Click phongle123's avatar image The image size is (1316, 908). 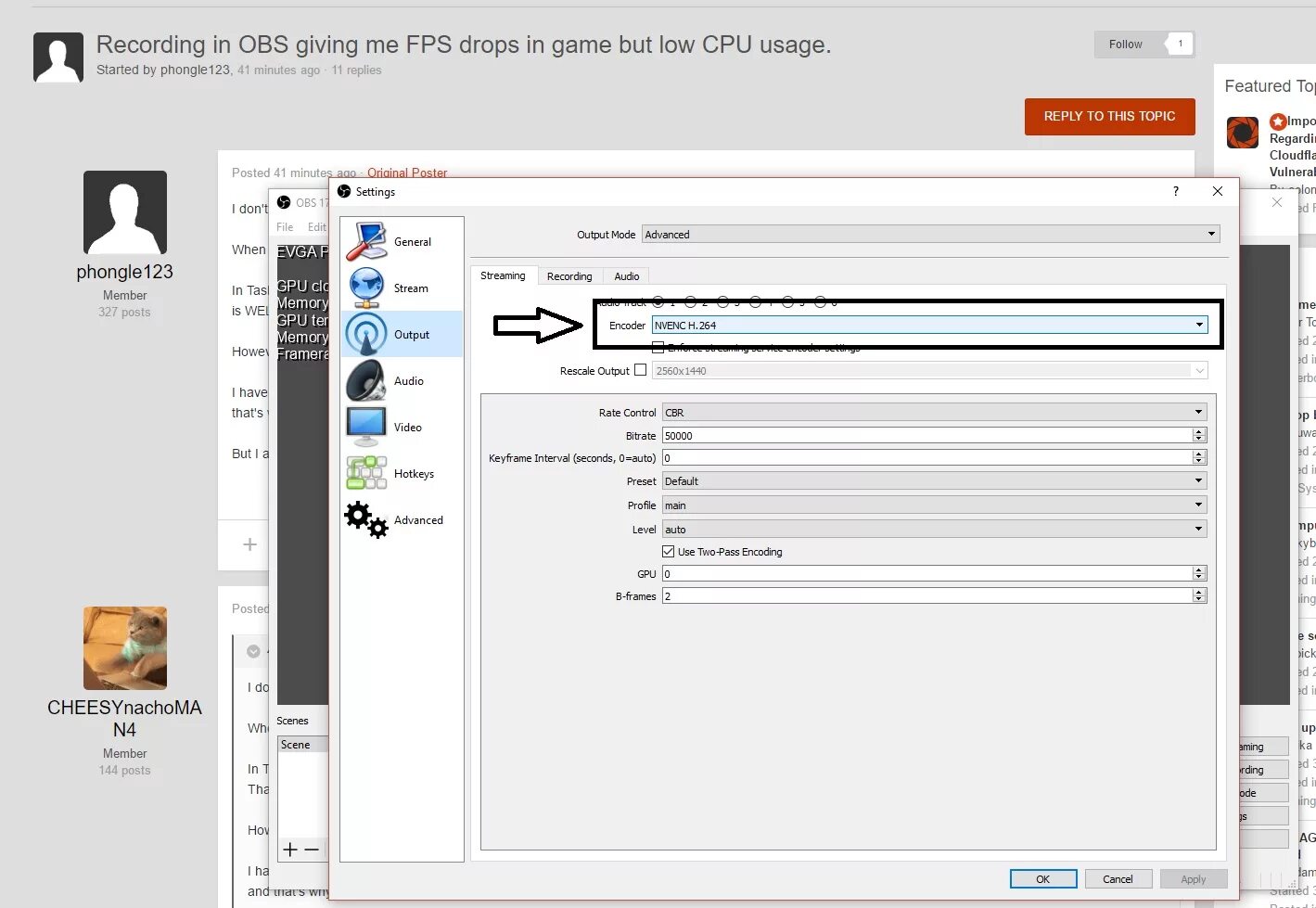coord(125,212)
